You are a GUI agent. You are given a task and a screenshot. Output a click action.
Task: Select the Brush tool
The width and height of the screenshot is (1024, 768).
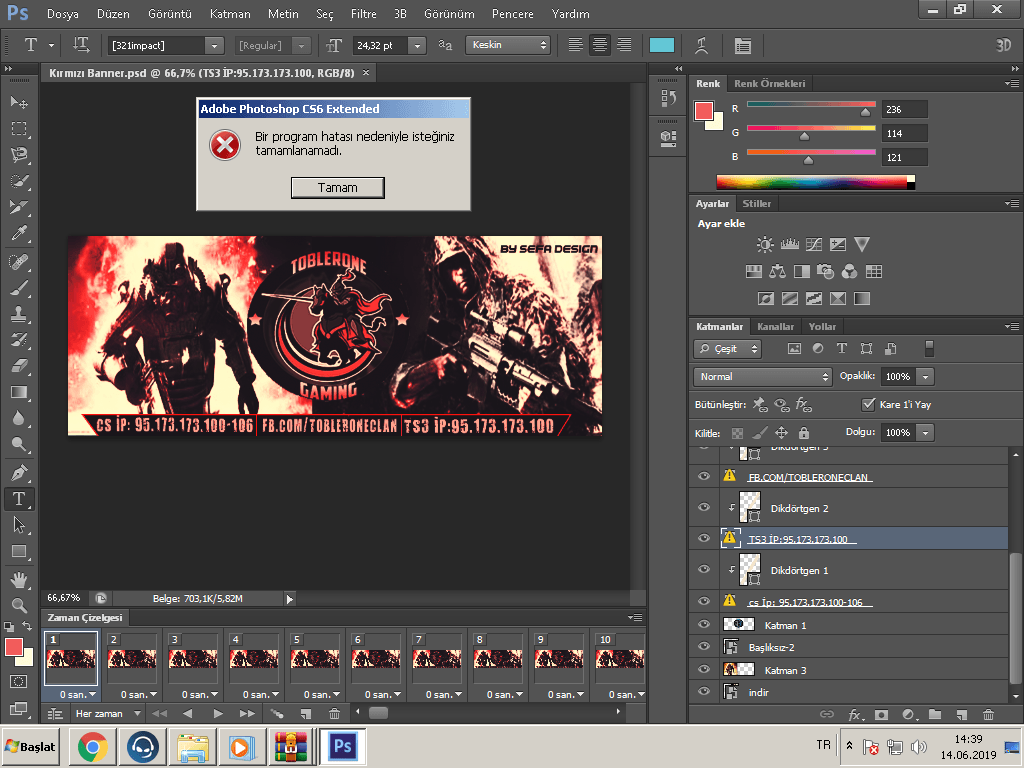point(19,288)
